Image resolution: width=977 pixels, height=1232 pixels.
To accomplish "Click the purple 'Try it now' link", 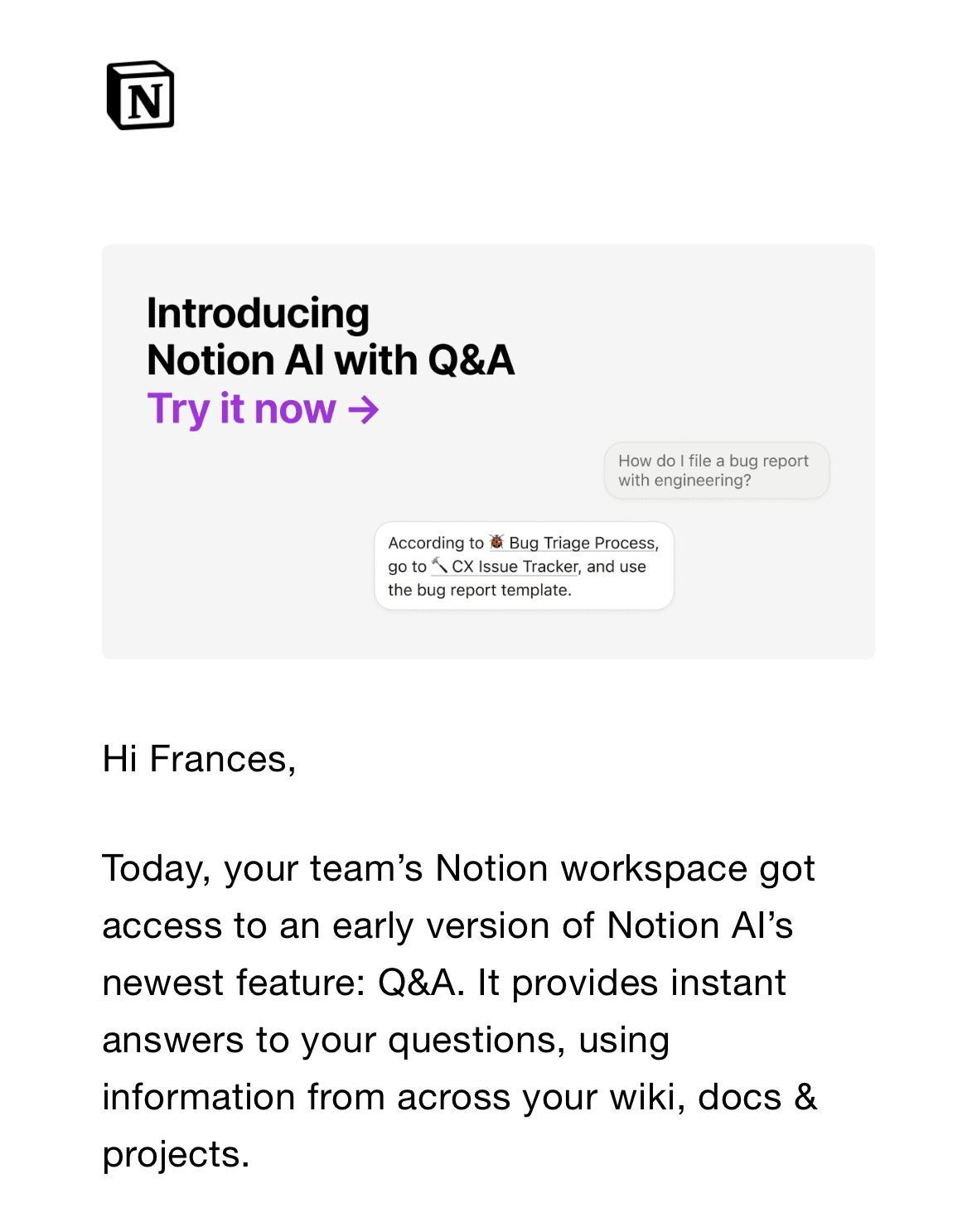I will 241,408.
